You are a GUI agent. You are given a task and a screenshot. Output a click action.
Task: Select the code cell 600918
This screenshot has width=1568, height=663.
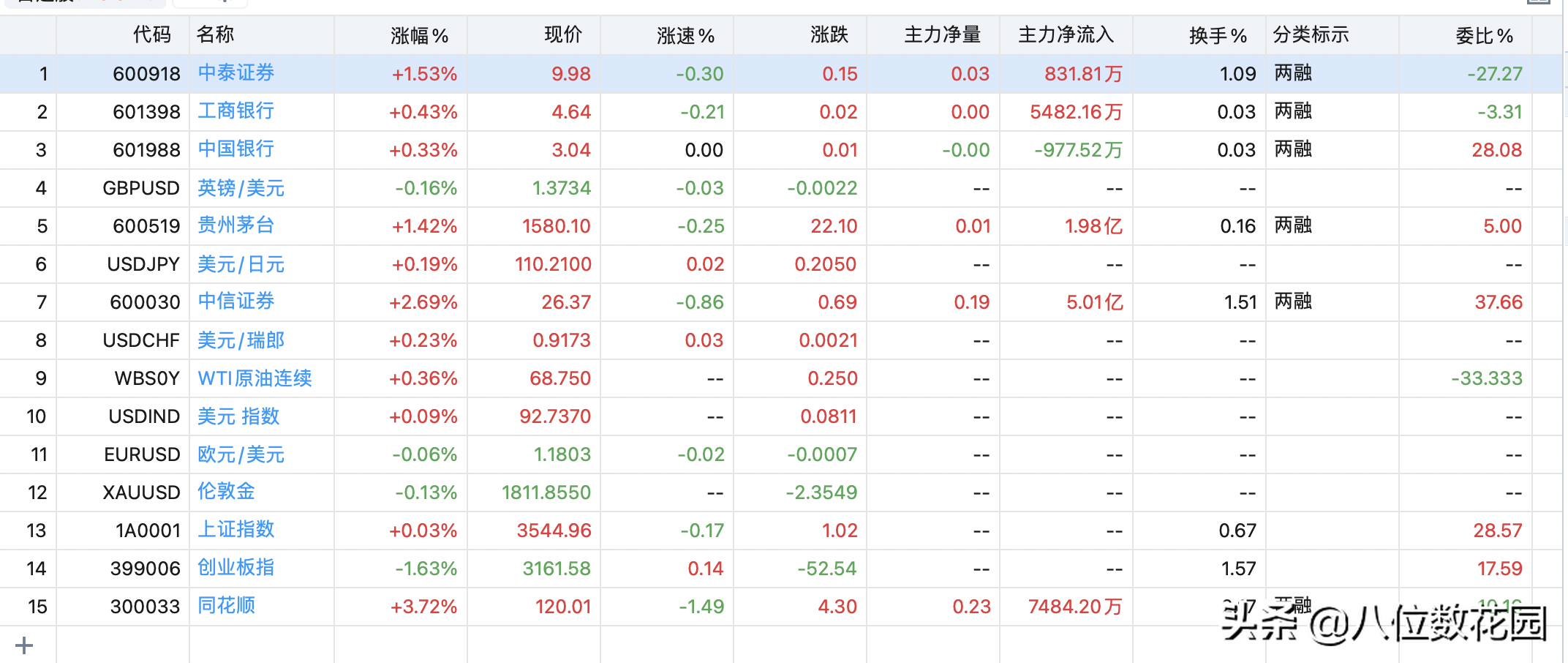click(146, 74)
